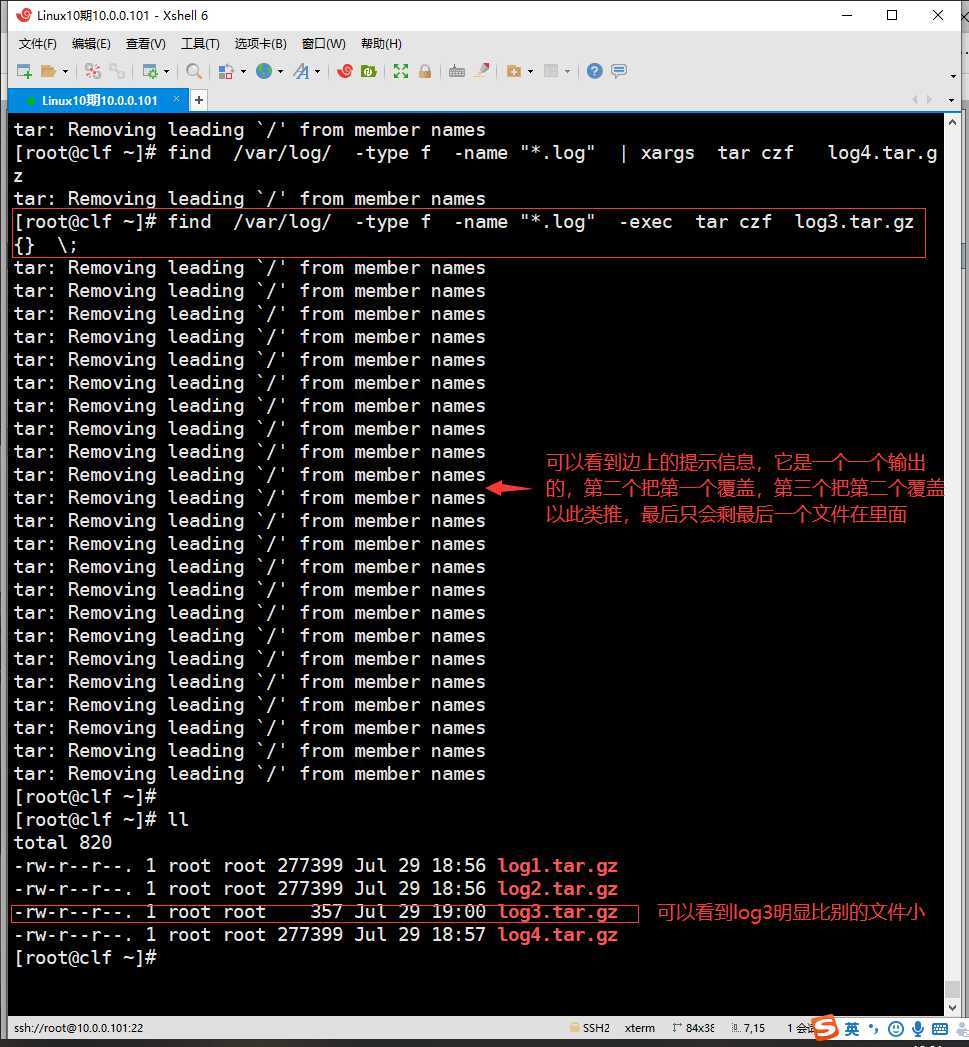Screen dimensions: 969x1047
Task: Expand the Font dropdown arrow
Action: (317, 71)
